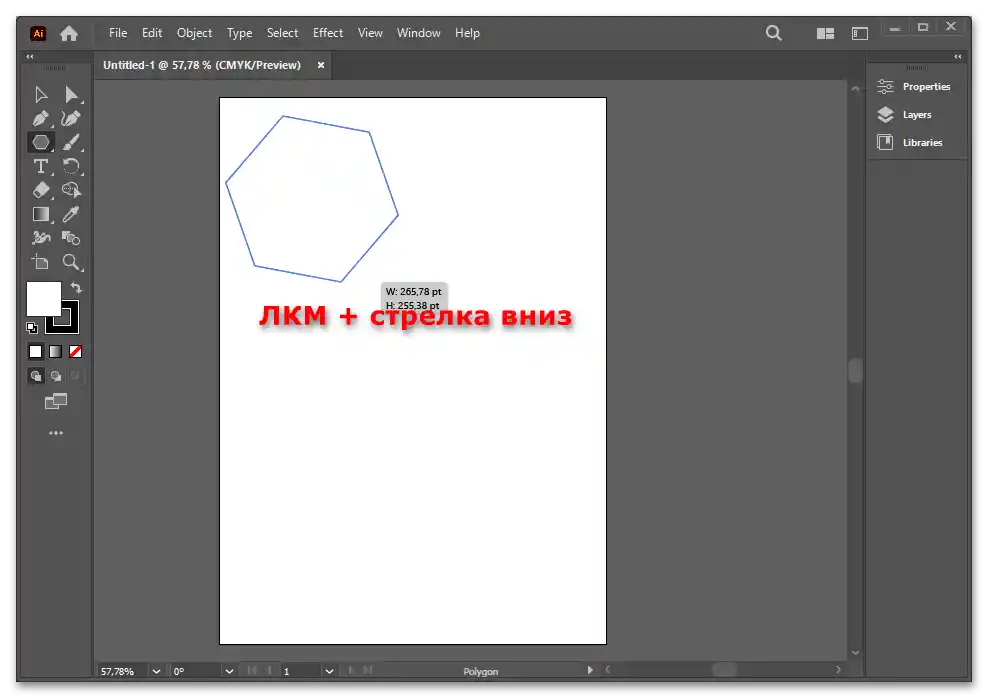Select the Paintbrush tool
Viewport: 988px width, 698px height.
[x=71, y=142]
